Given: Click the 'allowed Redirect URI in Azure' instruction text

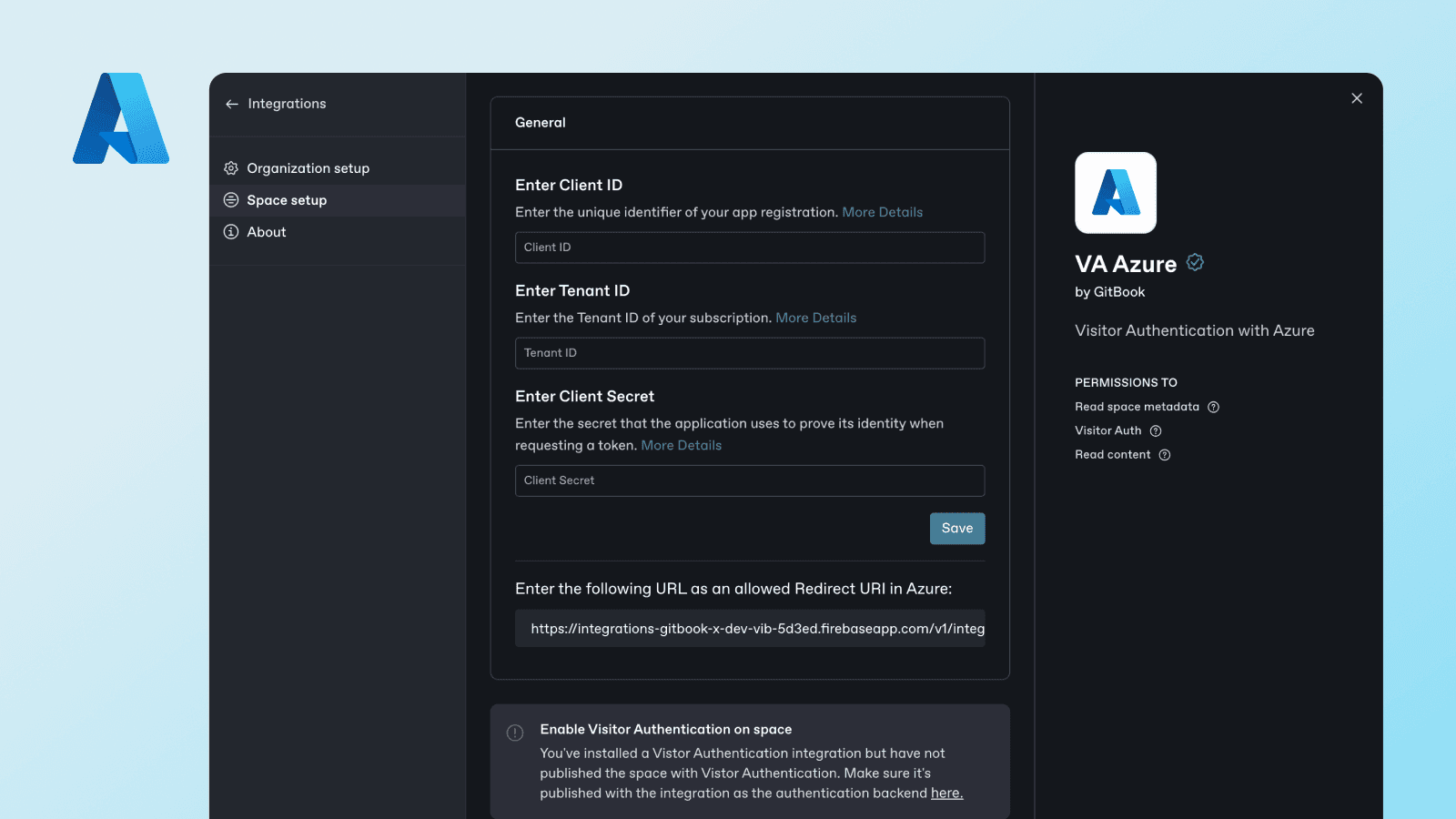Looking at the screenshot, I should 733,589.
